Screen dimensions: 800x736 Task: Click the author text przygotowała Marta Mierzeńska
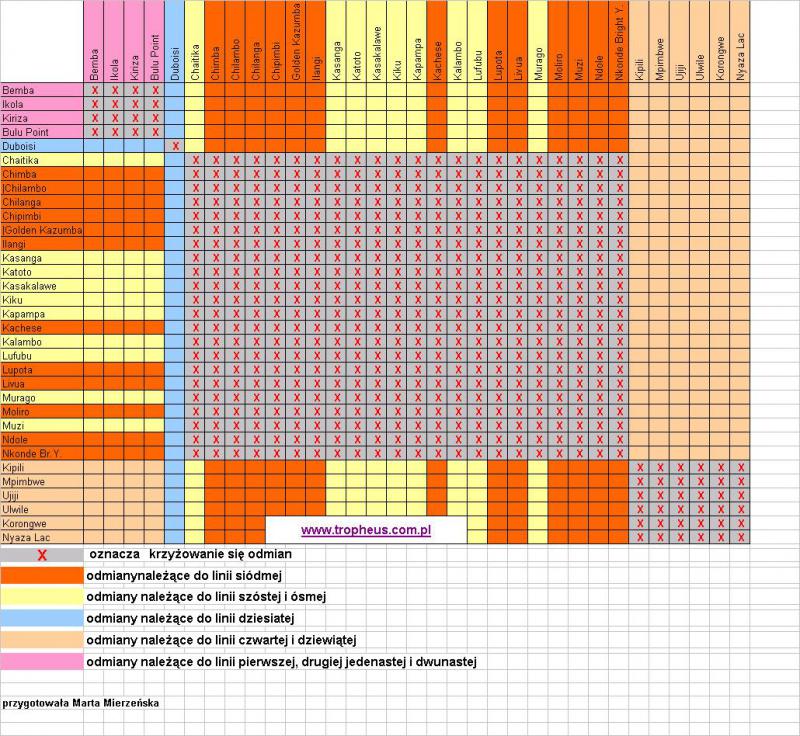(80, 703)
